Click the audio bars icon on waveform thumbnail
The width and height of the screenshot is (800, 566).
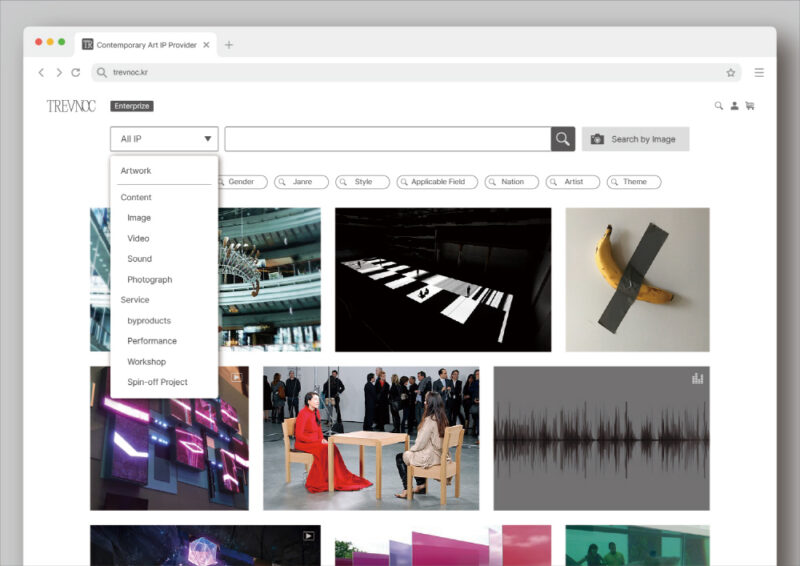697,378
